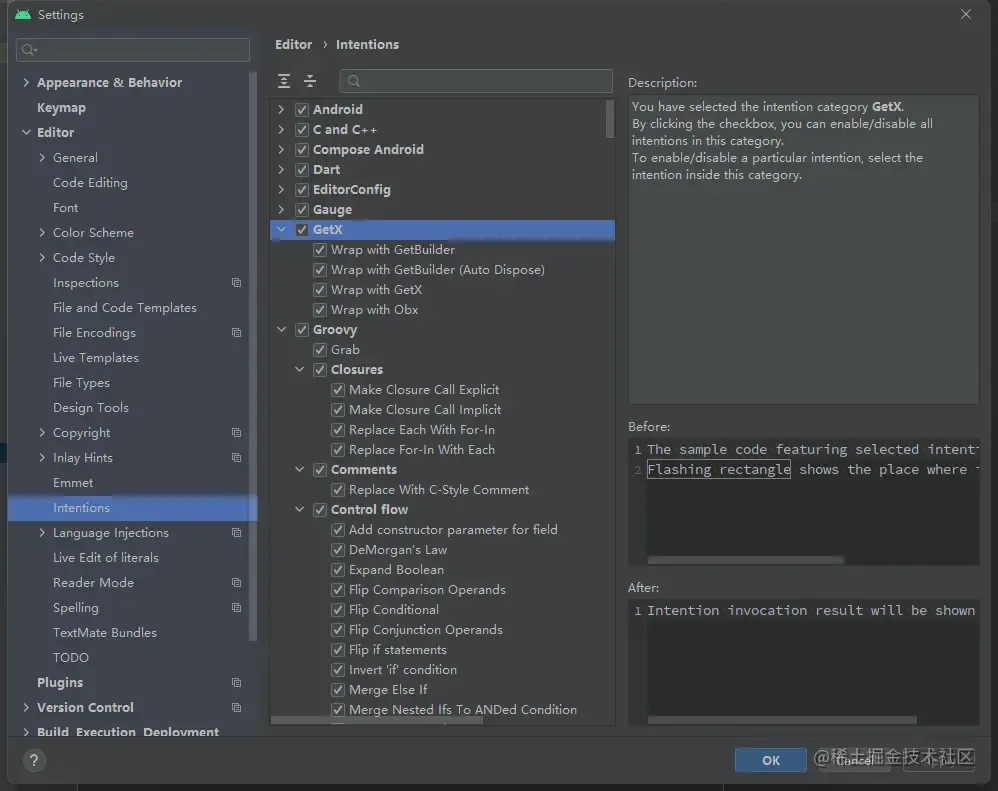Collapse the Control flow subgroup arrow
The width and height of the screenshot is (998, 791).
pos(299,510)
